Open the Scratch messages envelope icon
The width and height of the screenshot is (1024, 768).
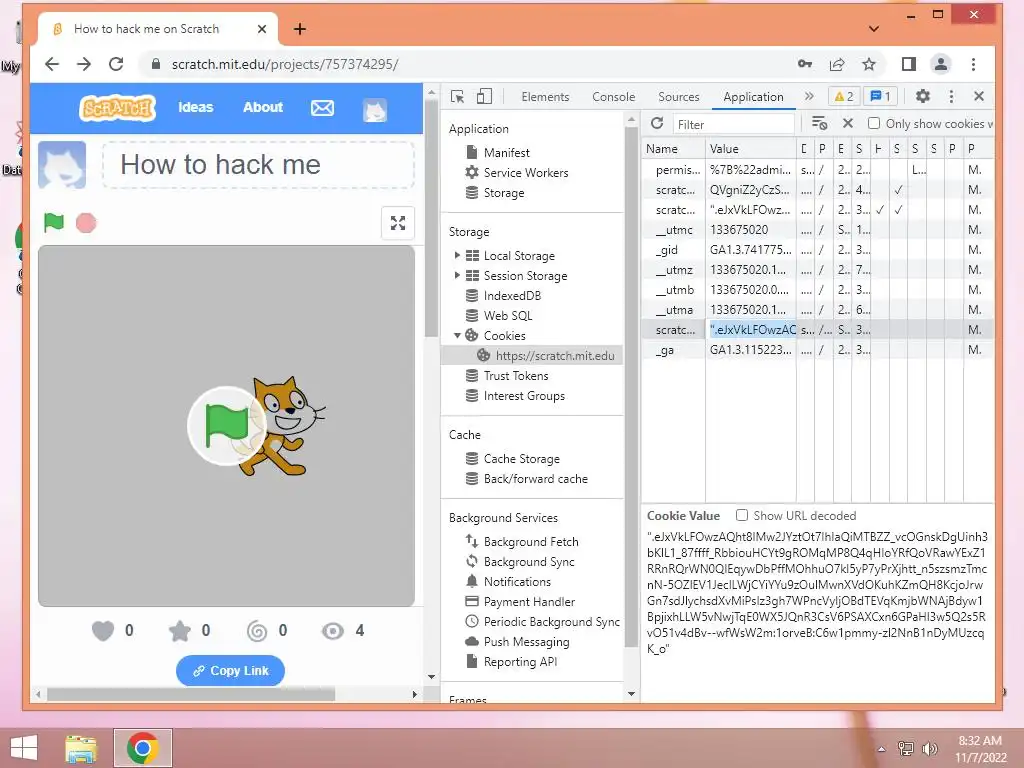pyautogui.click(x=322, y=108)
